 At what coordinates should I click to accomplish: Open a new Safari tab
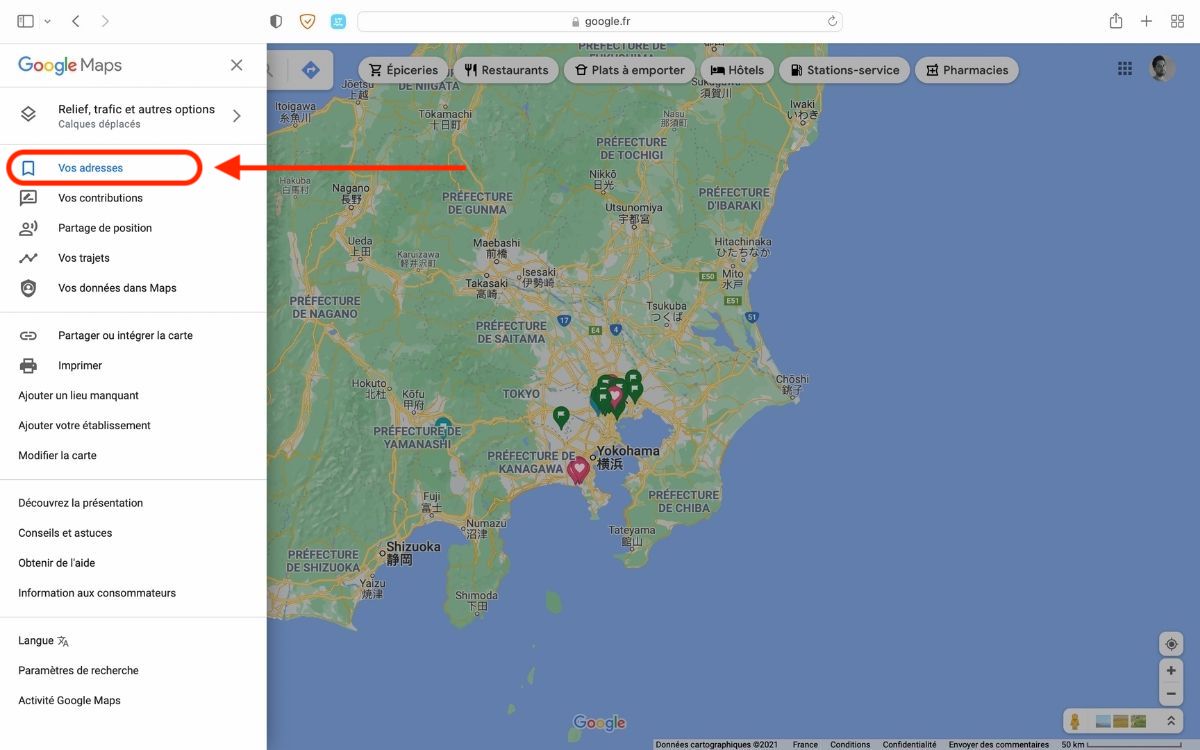click(x=1147, y=21)
